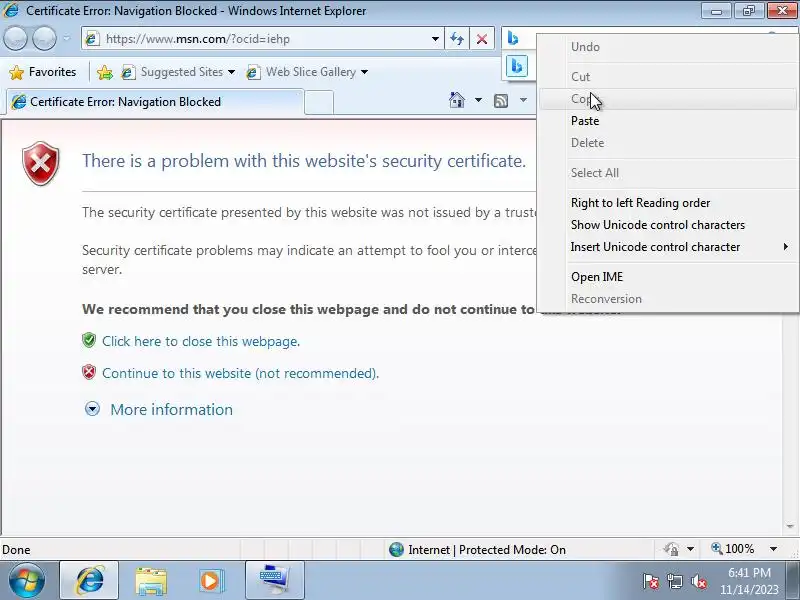The width and height of the screenshot is (800, 600).
Task: Open the Windows Start menu
Action: point(27,581)
